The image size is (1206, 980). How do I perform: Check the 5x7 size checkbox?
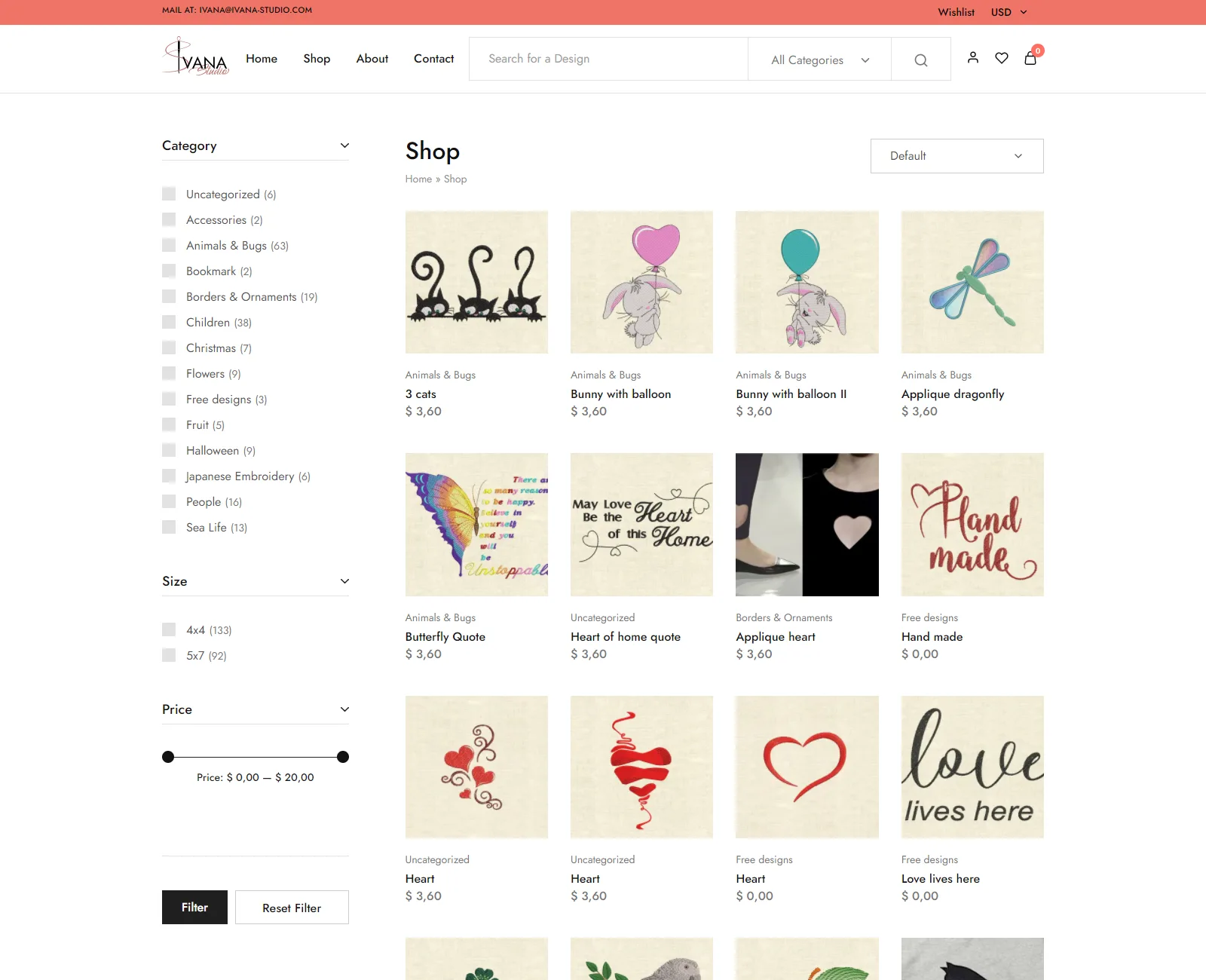pos(169,655)
